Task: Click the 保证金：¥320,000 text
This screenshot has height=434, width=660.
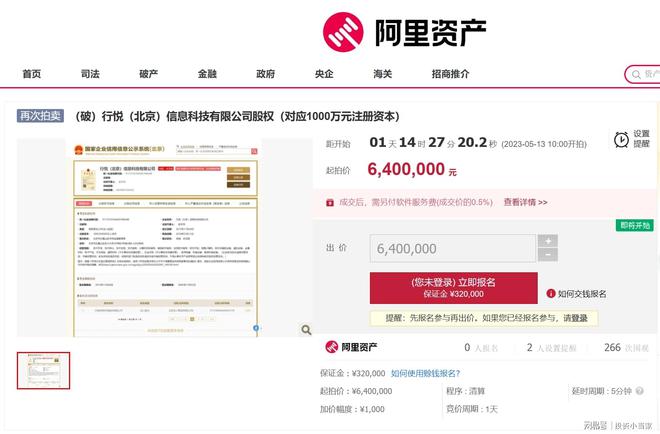Action: (x=352, y=373)
